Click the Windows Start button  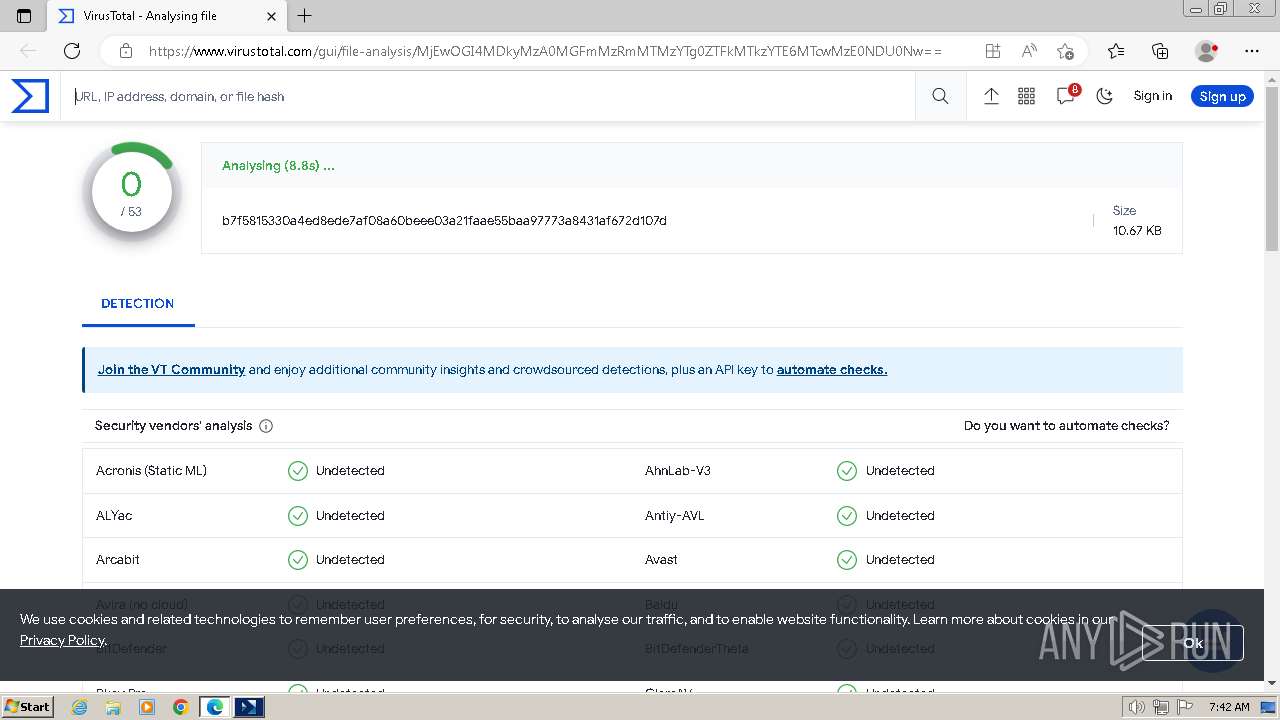[28, 706]
